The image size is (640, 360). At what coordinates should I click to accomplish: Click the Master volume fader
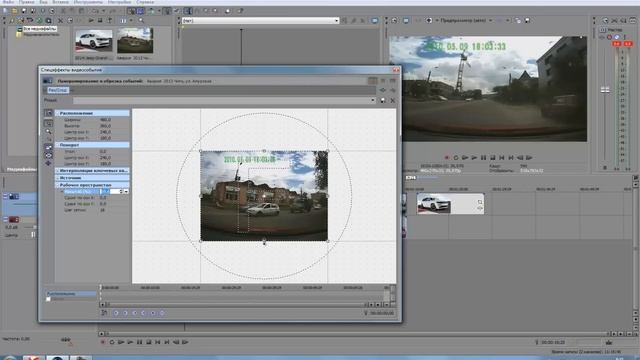click(605, 90)
